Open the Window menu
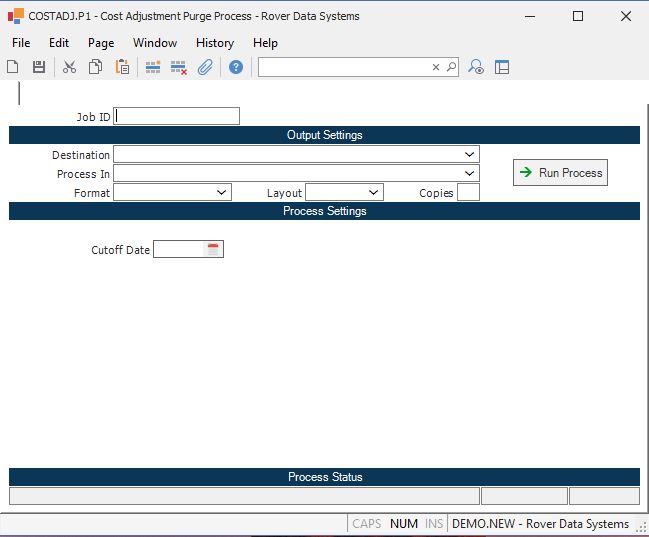The width and height of the screenshot is (649, 537). (155, 43)
